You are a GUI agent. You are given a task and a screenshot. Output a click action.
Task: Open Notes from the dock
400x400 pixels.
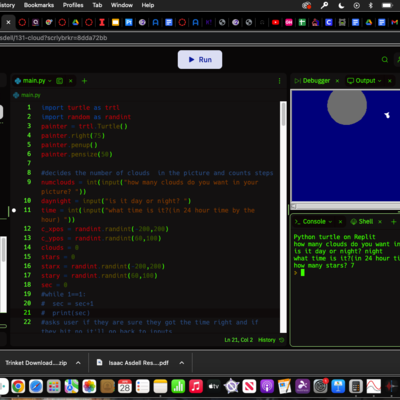pos(160,387)
